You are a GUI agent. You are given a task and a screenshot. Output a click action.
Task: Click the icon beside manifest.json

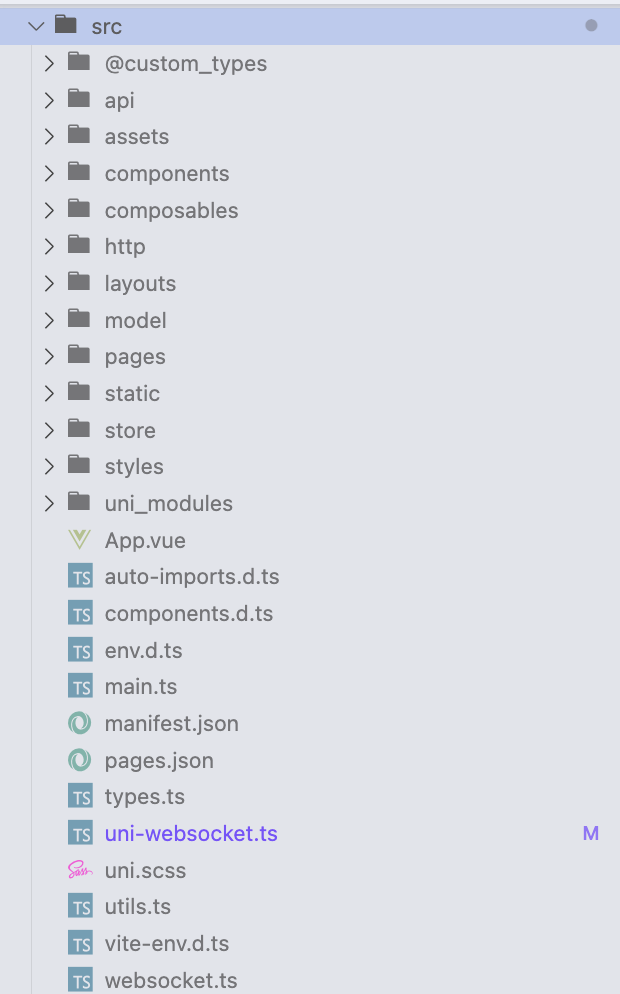80,723
